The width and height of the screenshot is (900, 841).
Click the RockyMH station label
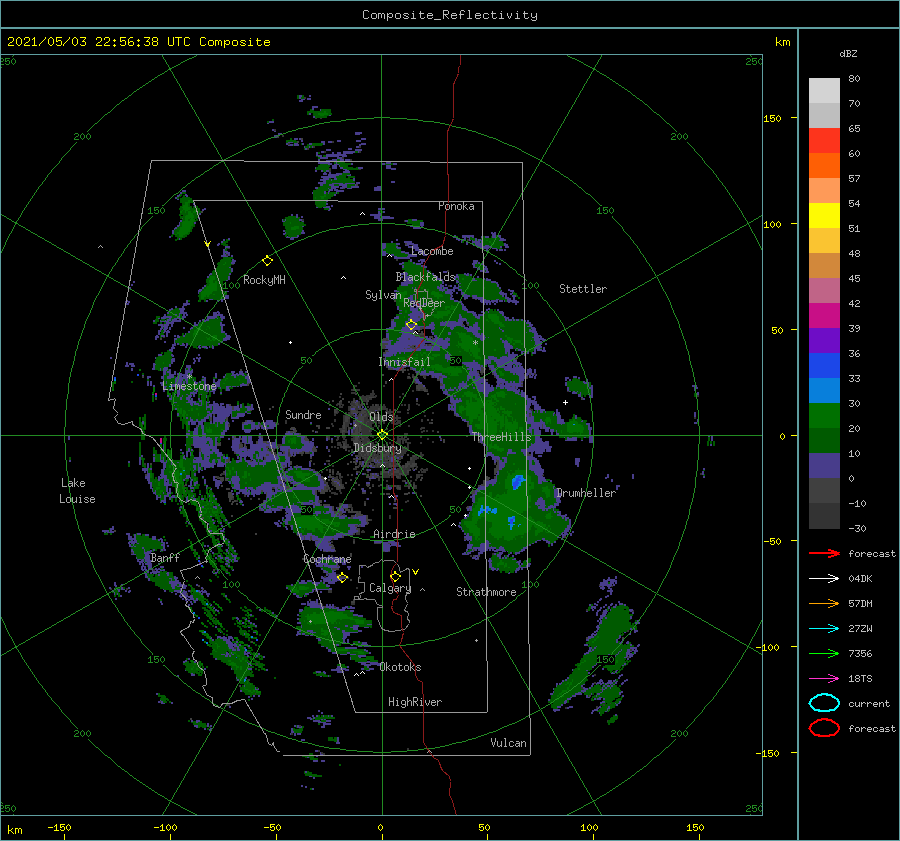tap(264, 280)
